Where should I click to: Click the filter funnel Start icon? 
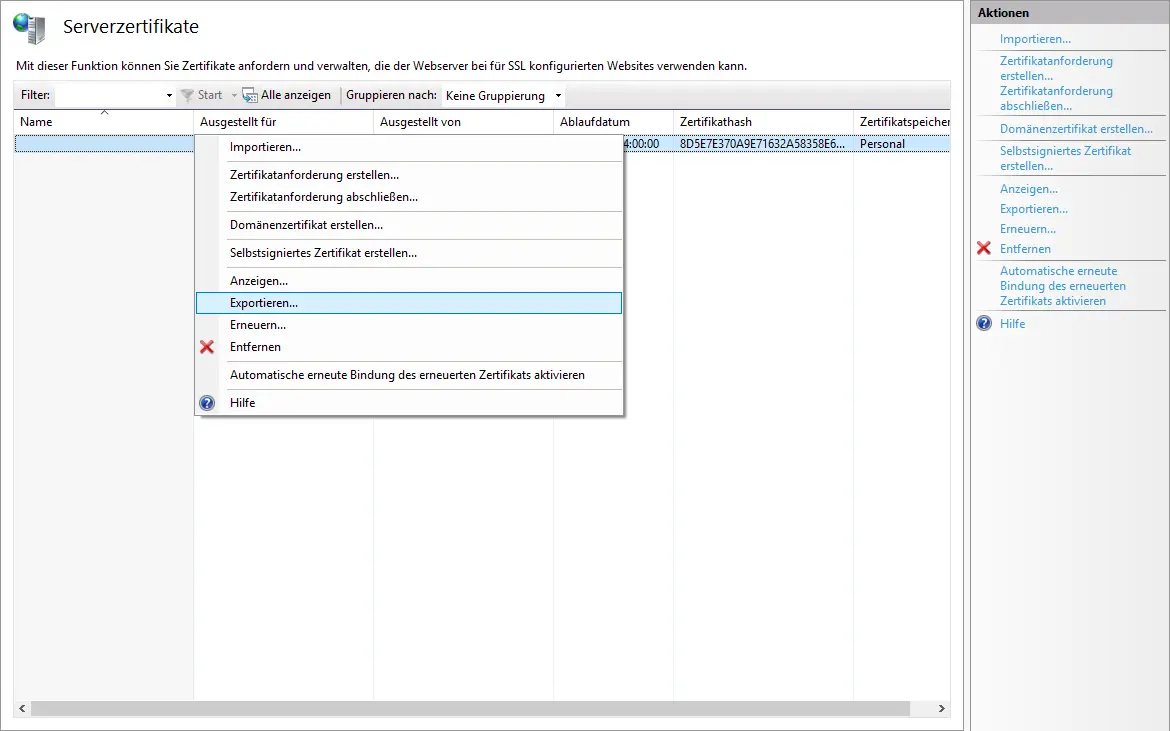(x=187, y=95)
